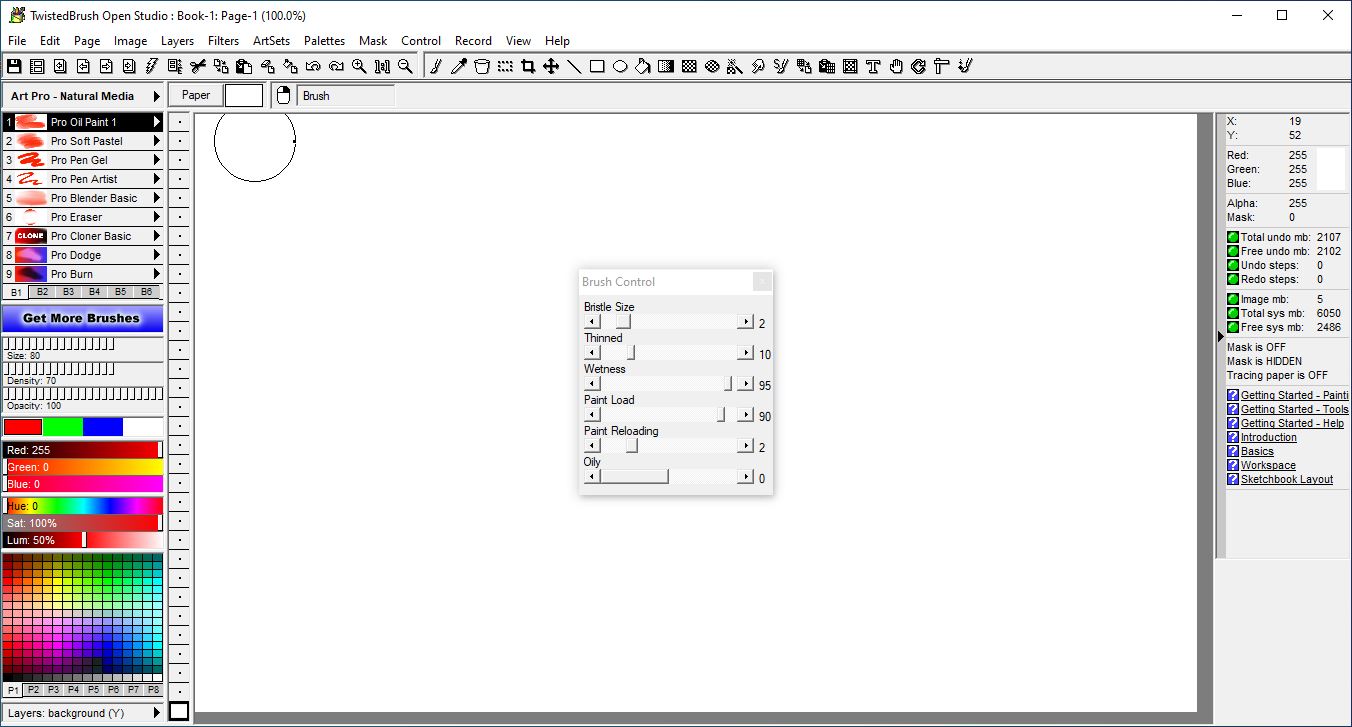The width and height of the screenshot is (1352, 727).
Task: Expand arrow next to Pro Eraser
Action: [157, 217]
